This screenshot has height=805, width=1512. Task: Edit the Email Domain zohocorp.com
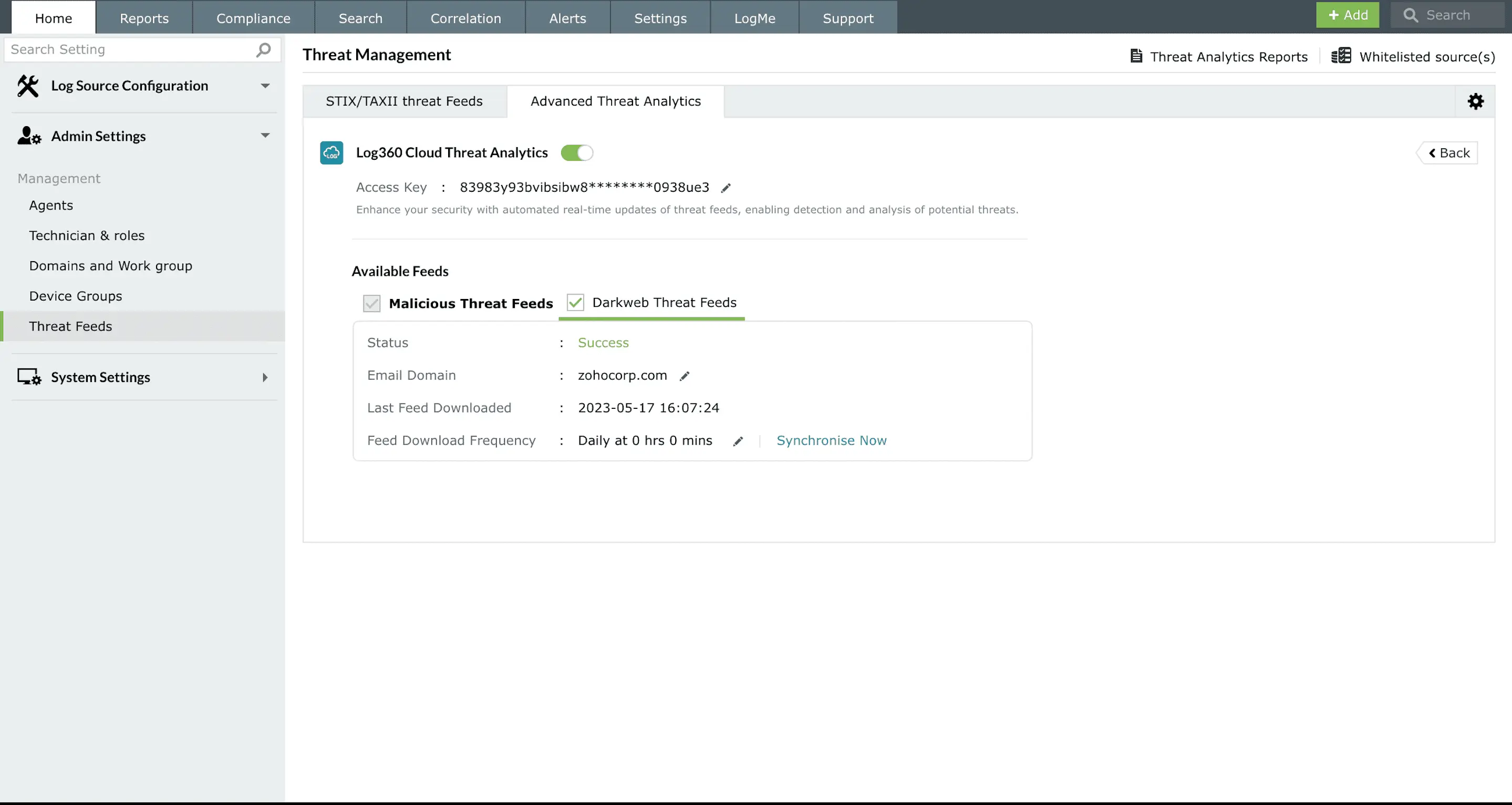685,375
